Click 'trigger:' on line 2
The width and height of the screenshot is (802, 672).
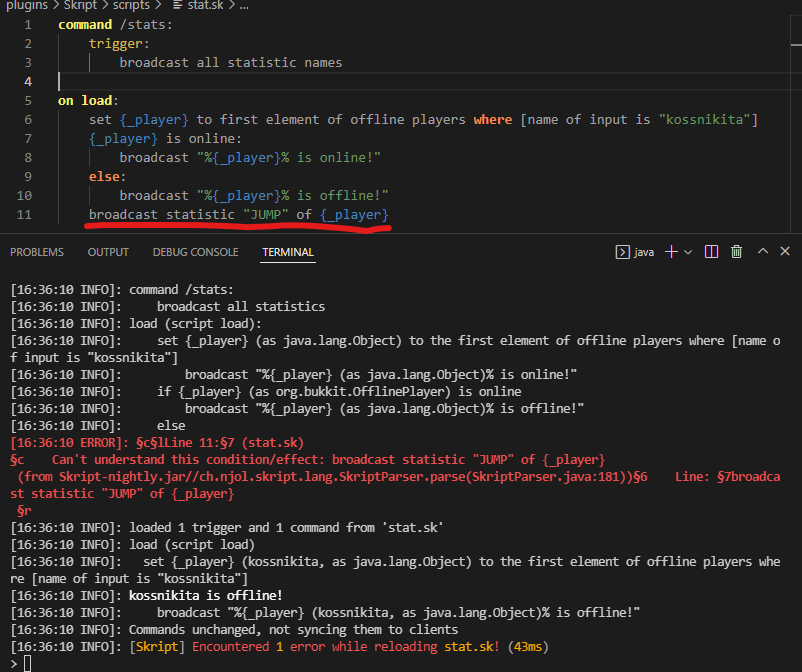coord(119,44)
